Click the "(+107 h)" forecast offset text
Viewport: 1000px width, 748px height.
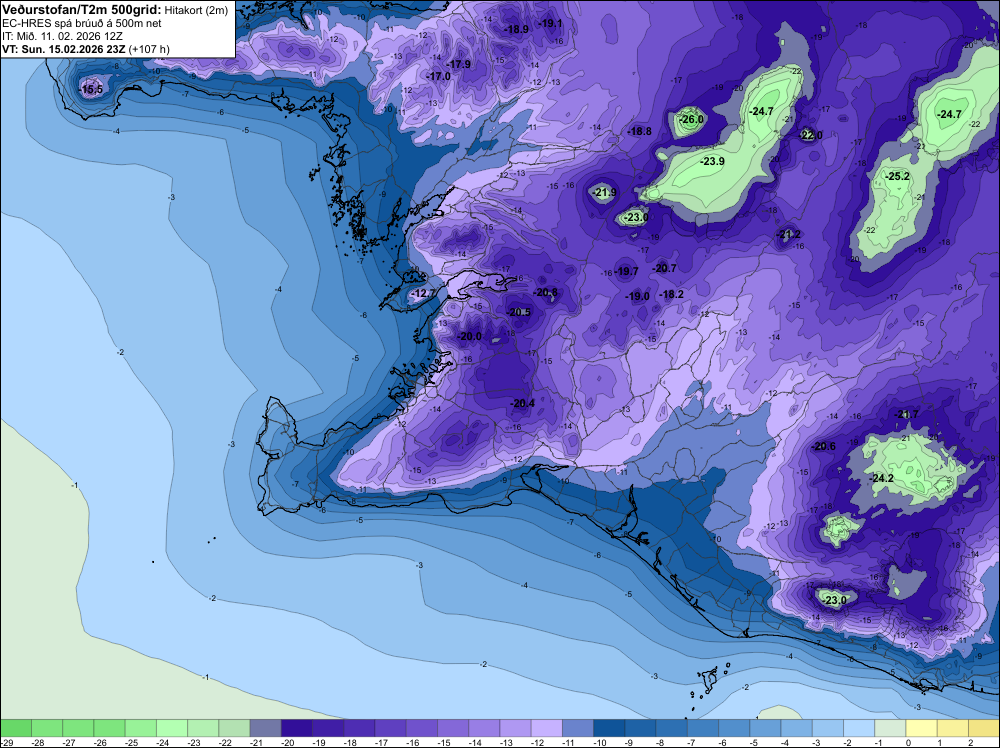click(149, 49)
